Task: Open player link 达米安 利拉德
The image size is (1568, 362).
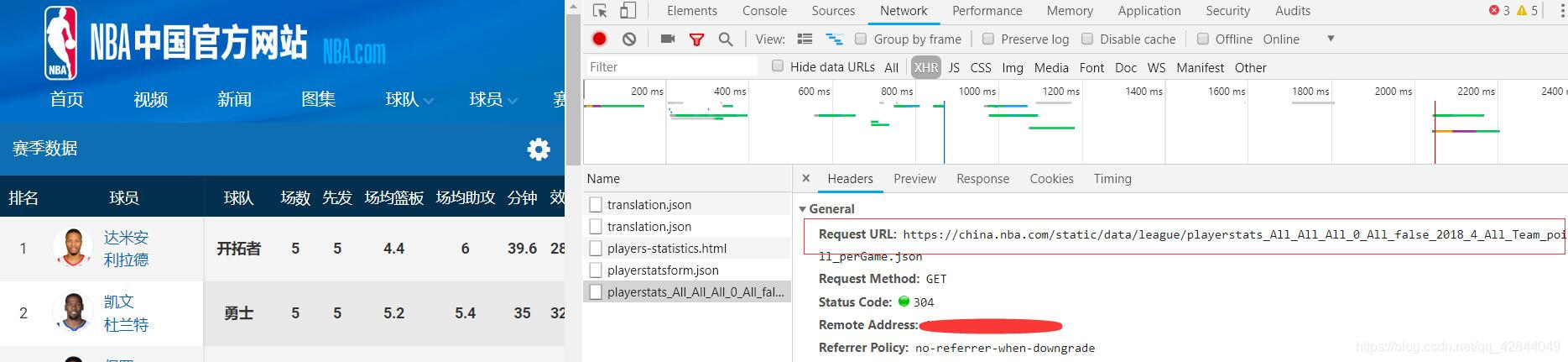Action: [x=126, y=249]
